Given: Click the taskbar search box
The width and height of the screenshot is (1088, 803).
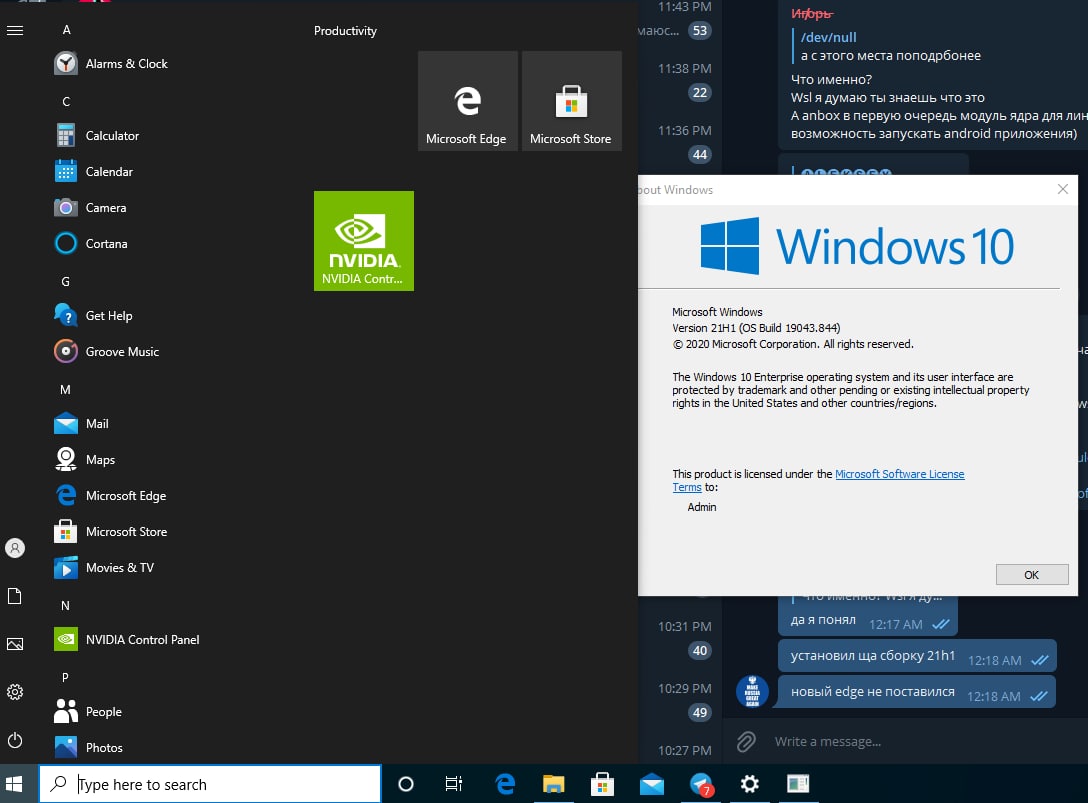Looking at the screenshot, I should (210, 784).
